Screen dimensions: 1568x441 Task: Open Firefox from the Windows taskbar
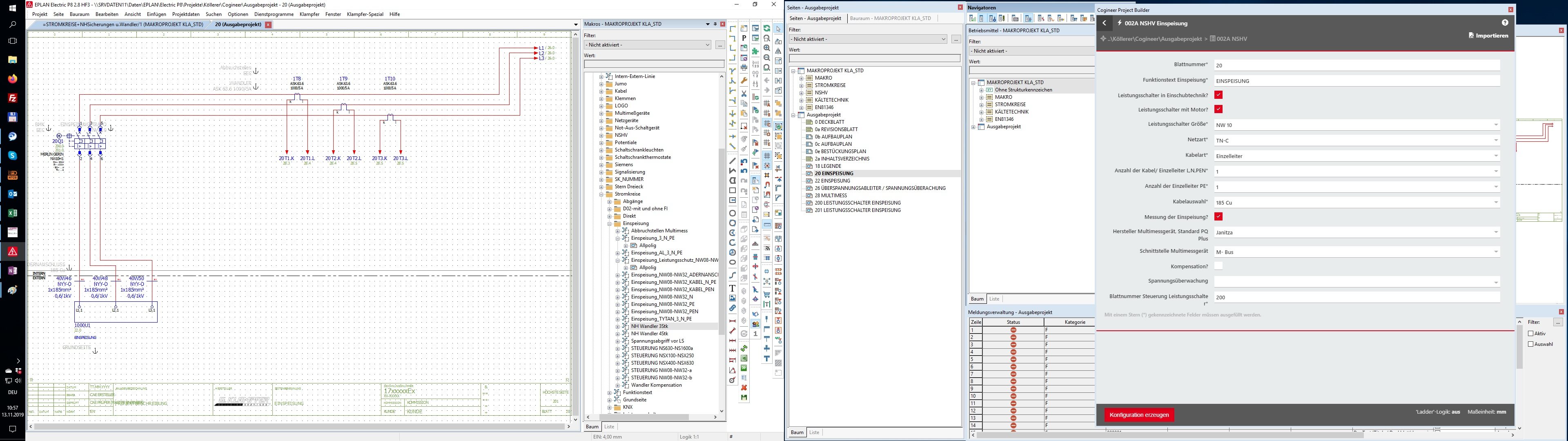(x=12, y=78)
